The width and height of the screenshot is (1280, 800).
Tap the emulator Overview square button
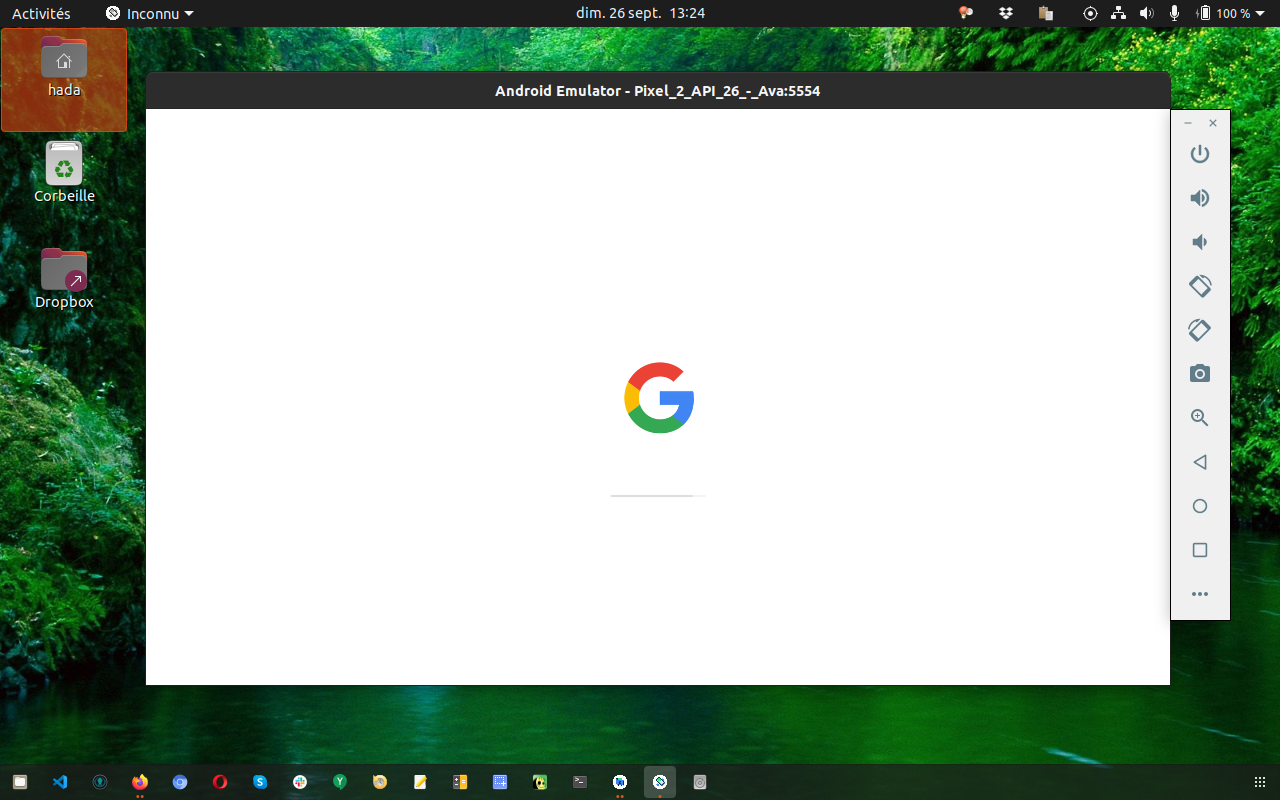tap(1200, 550)
